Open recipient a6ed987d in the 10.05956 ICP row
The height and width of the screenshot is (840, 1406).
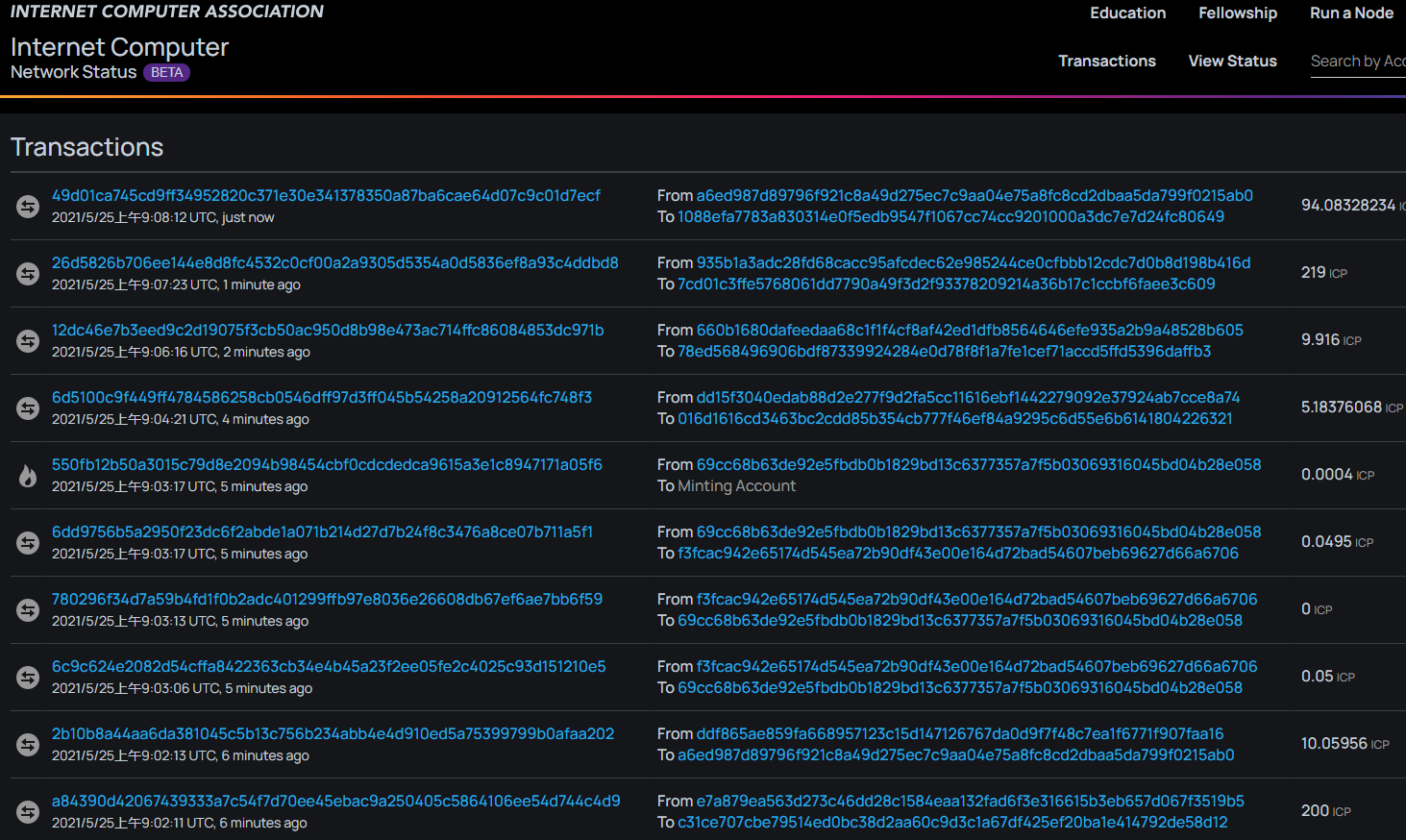coord(955,755)
